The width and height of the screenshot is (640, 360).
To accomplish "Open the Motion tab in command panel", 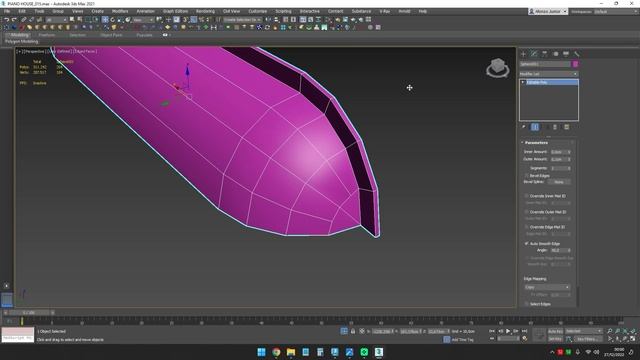I will point(555,54).
